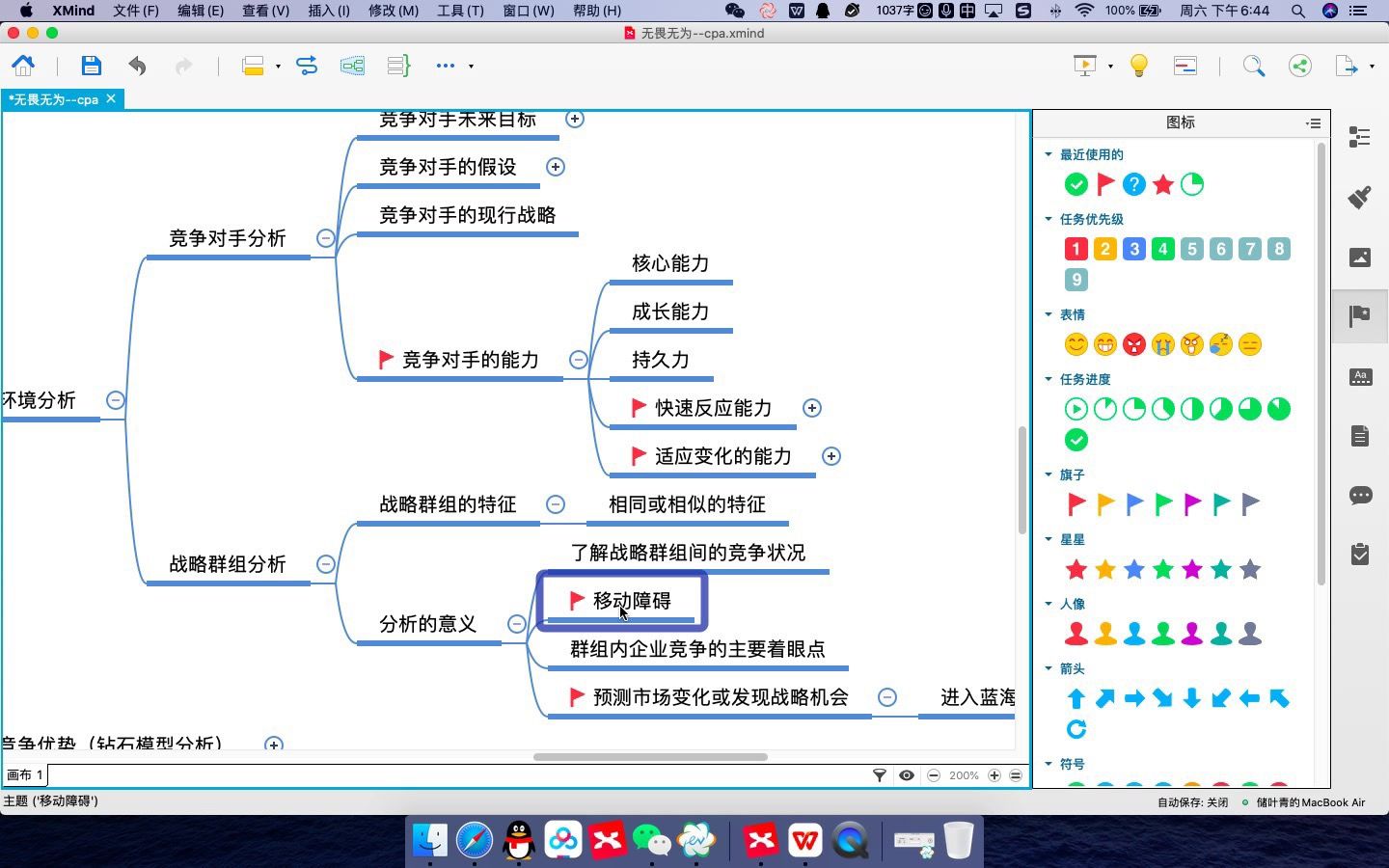Apply priority 1 marker
Image resolution: width=1389 pixels, height=868 pixels.
click(1076, 249)
